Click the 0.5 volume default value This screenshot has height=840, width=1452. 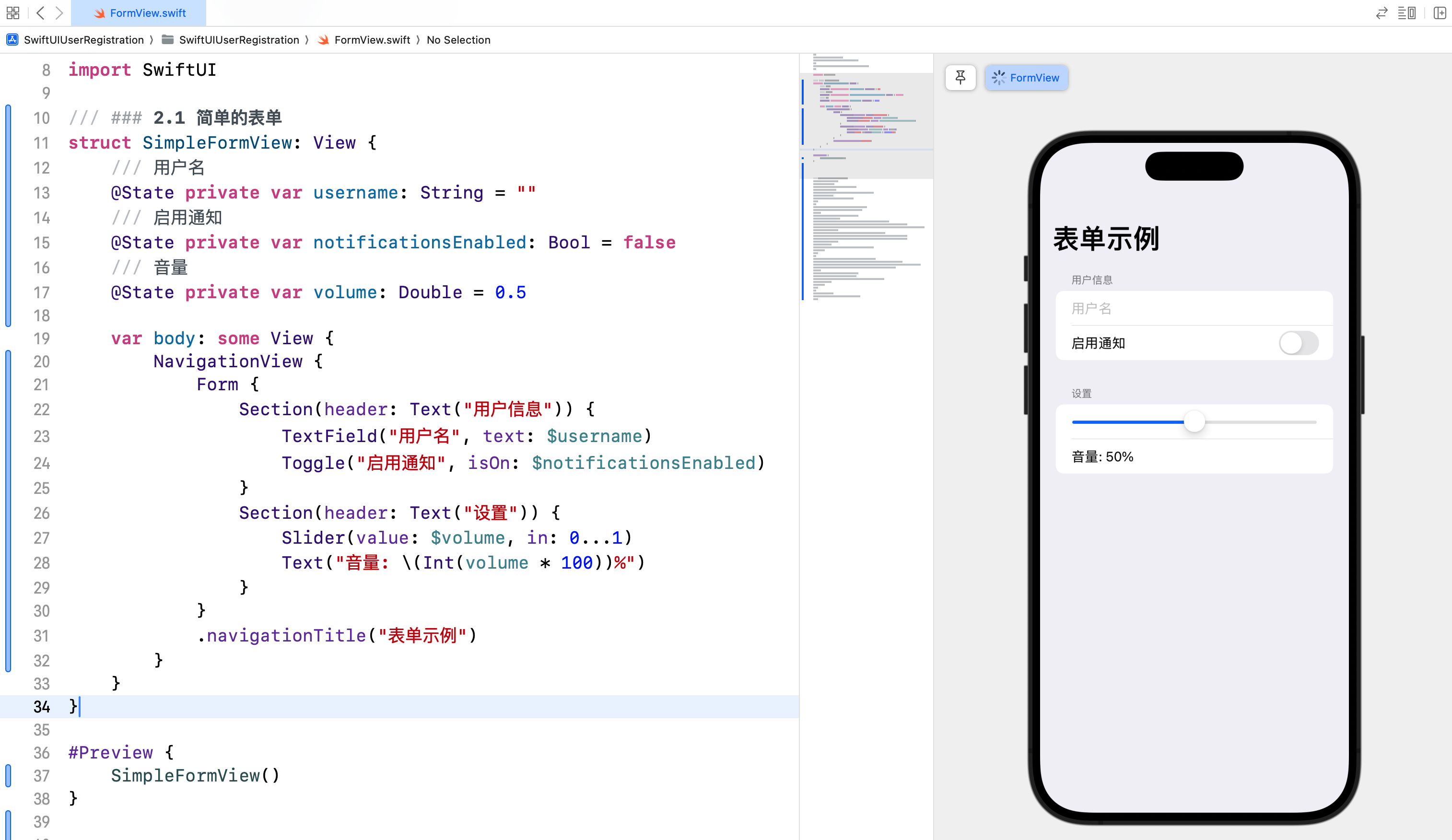(x=511, y=292)
